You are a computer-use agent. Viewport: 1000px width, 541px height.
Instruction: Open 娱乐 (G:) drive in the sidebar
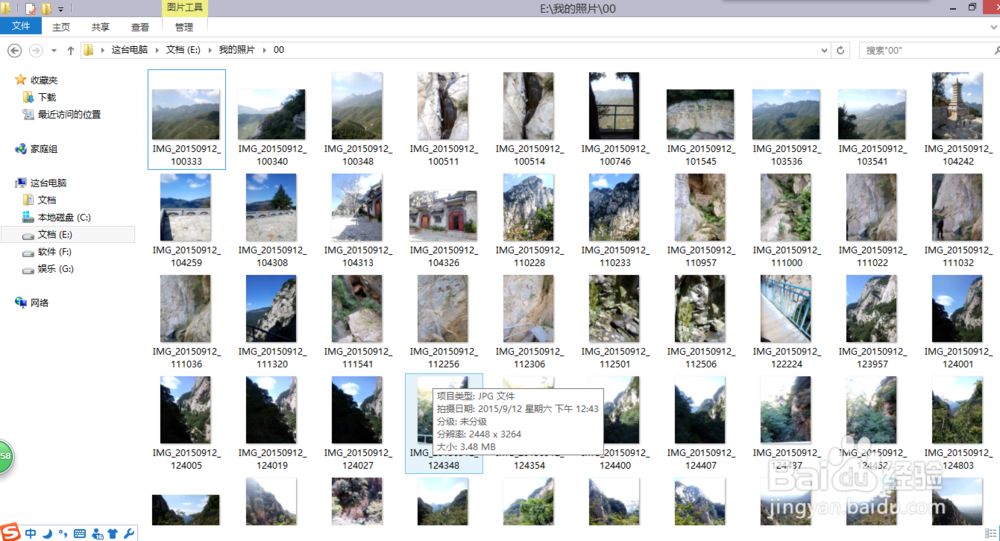click(48, 269)
